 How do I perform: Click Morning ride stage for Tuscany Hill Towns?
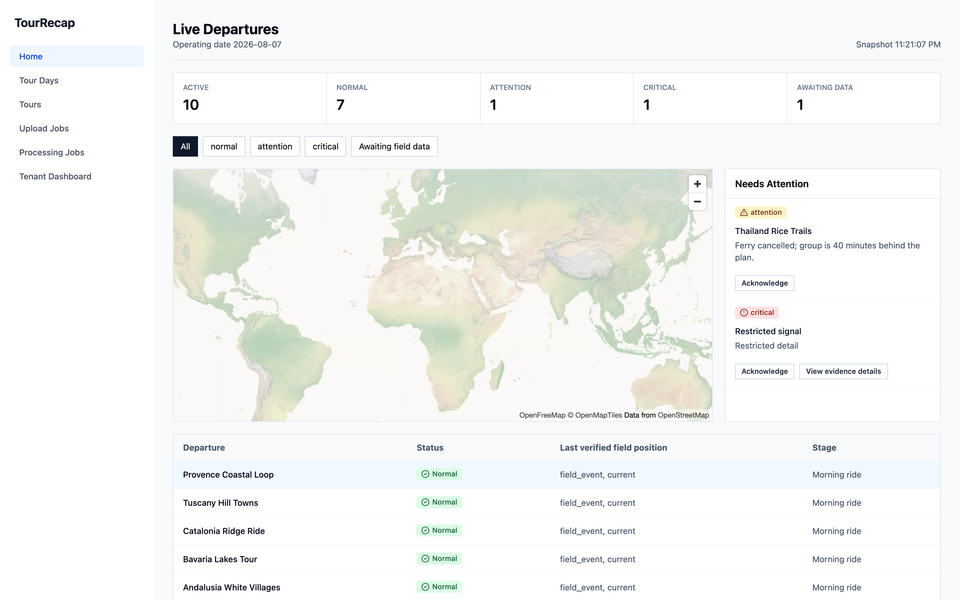(837, 503)
